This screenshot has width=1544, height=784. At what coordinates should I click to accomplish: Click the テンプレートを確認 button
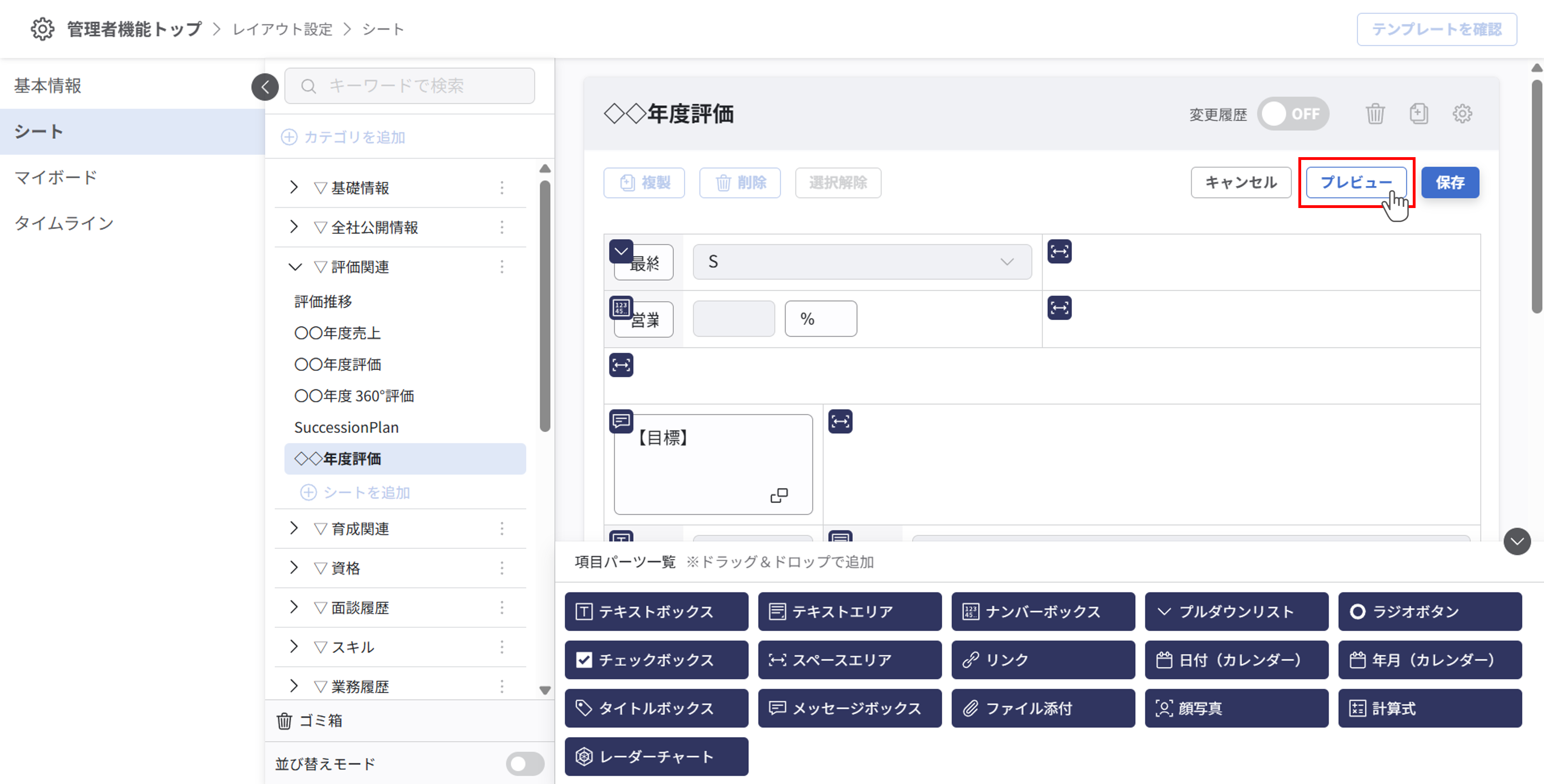click(1437, 29)
